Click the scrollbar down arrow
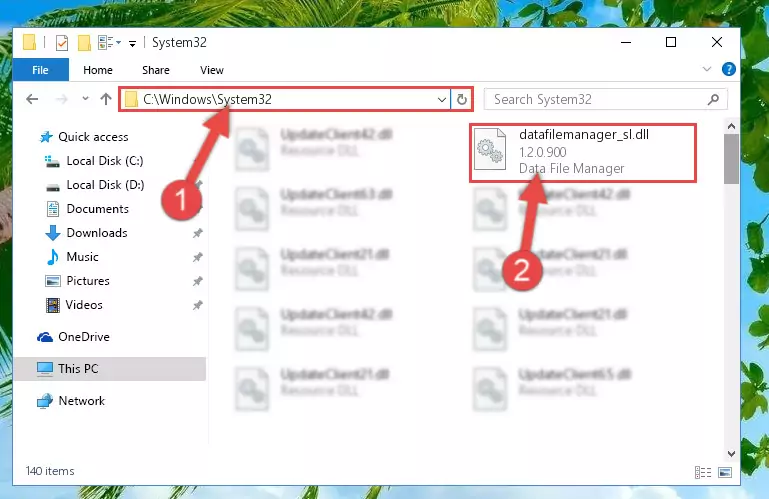This screenshot has width=769, height=499. click(731, 454)
